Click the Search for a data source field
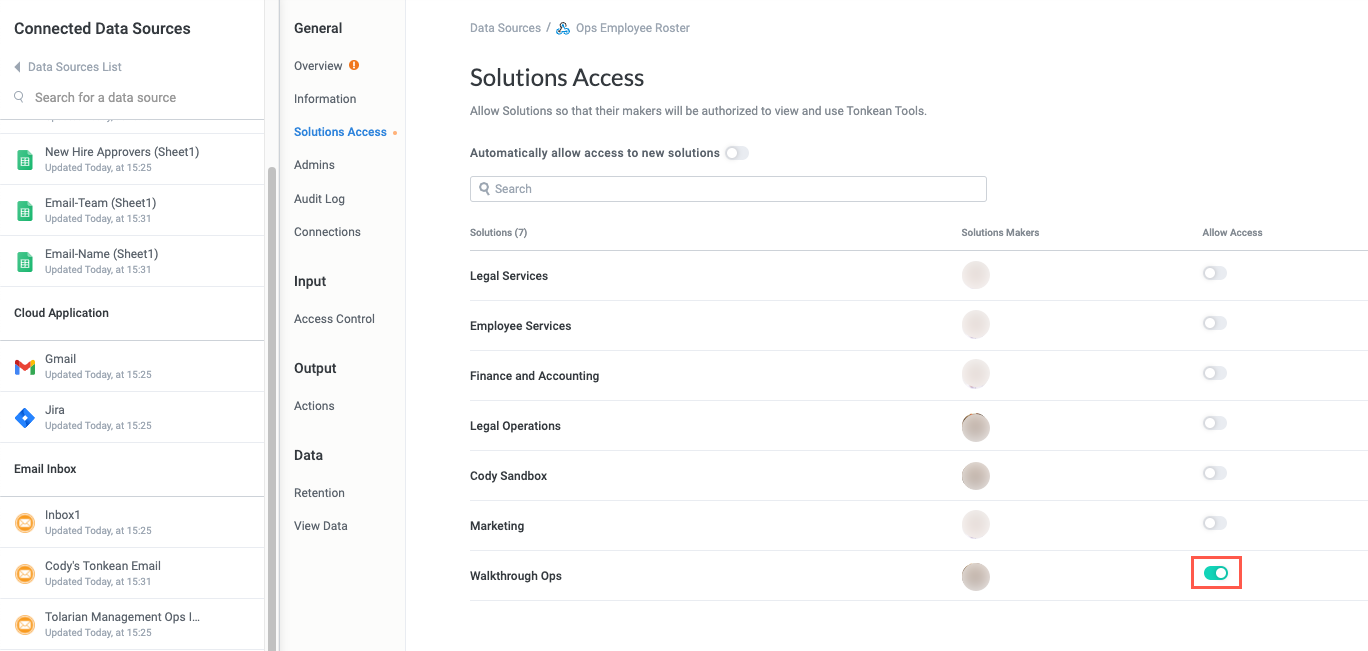Screen dimensions: 1368x651 tap(105, 97)
